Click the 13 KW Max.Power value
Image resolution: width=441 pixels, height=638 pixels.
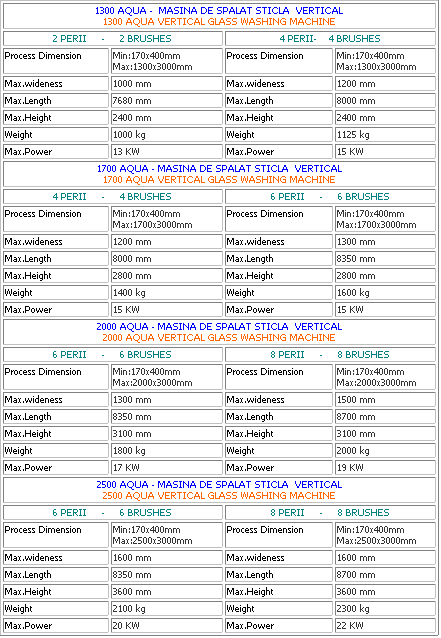click(x=167, y=152)
